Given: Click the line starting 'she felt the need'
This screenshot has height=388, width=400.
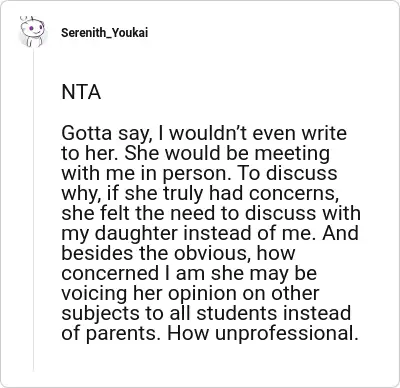Looking at the screenshot, I should (211, 213).
